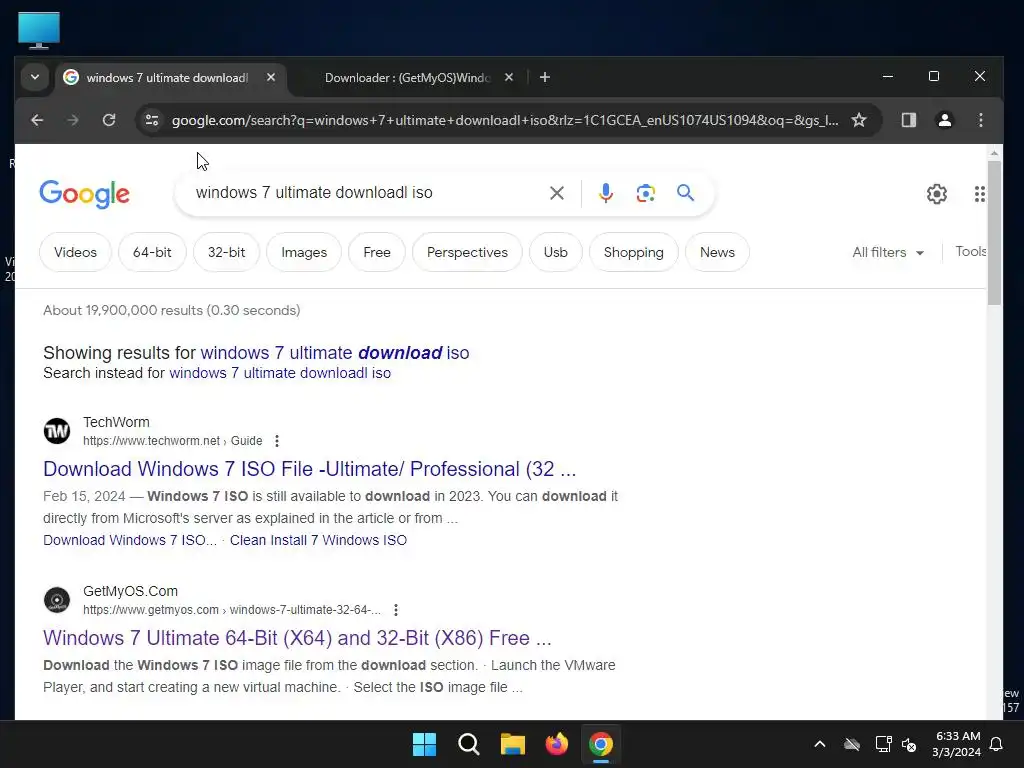Viewport: 1024px width, 768px height.
Task: Apply the 64-bit filter chip
Action: pos(152,252)
